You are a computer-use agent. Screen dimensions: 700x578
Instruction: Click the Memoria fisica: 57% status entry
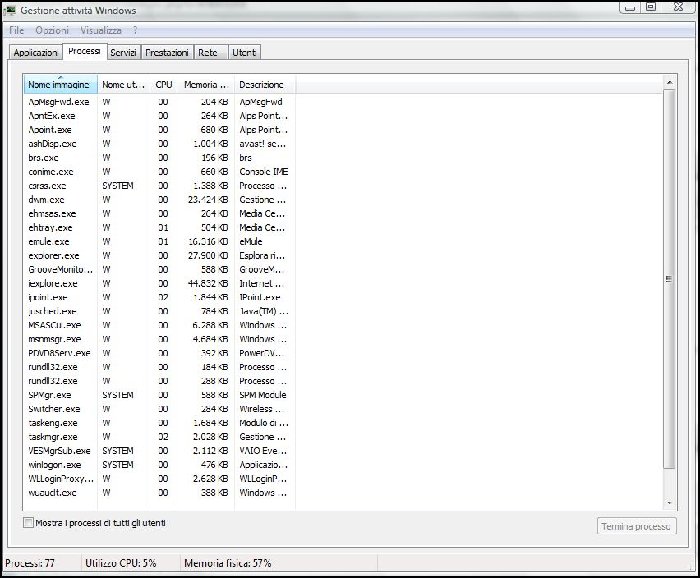(228, 563)
